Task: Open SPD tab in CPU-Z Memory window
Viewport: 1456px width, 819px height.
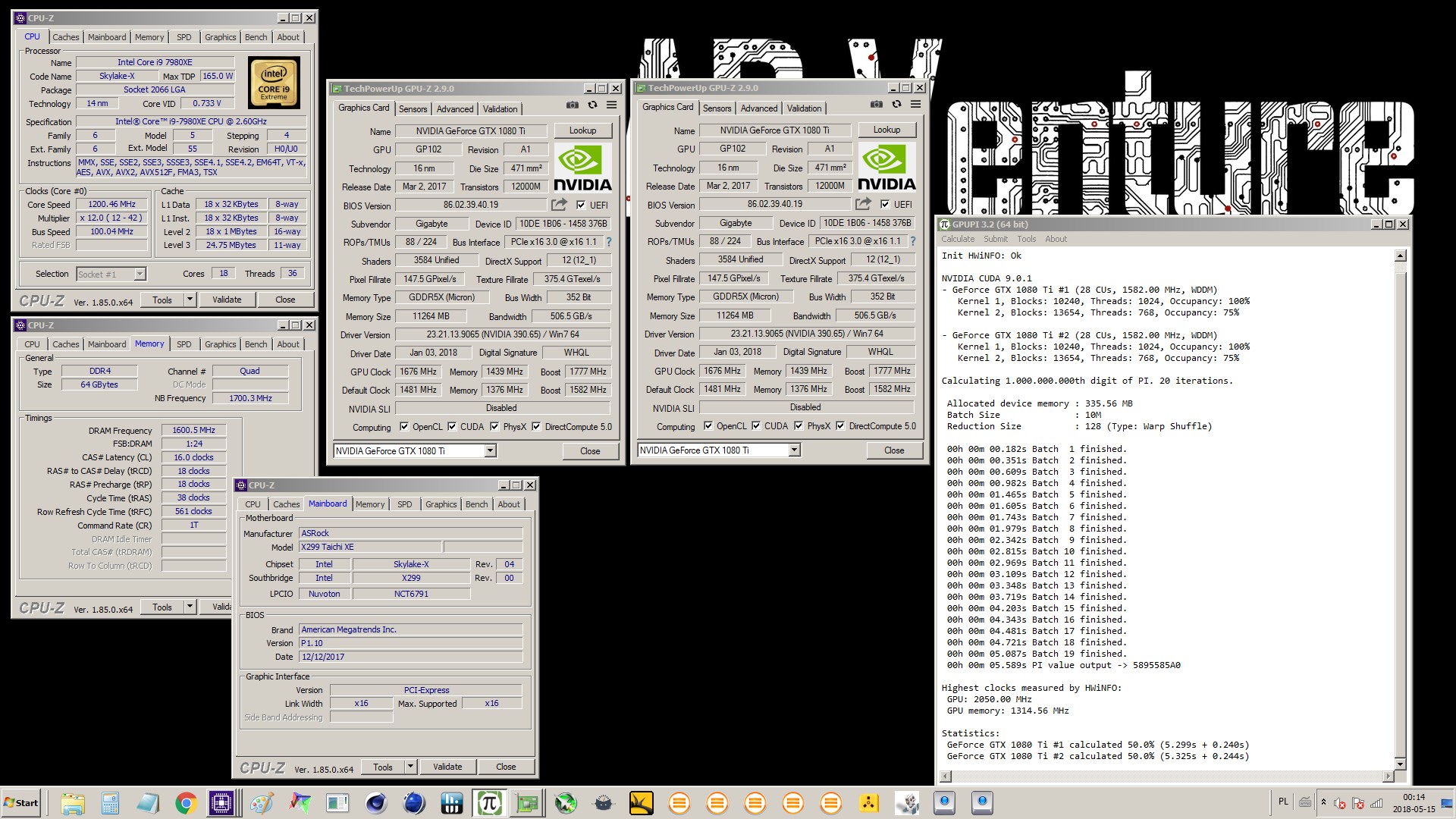Action: tap(184, 344)
